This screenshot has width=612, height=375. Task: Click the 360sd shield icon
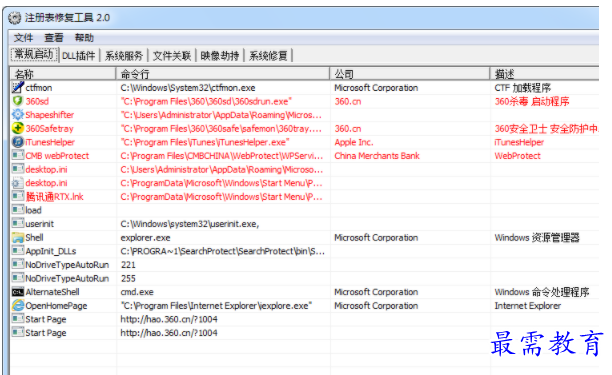18,101
